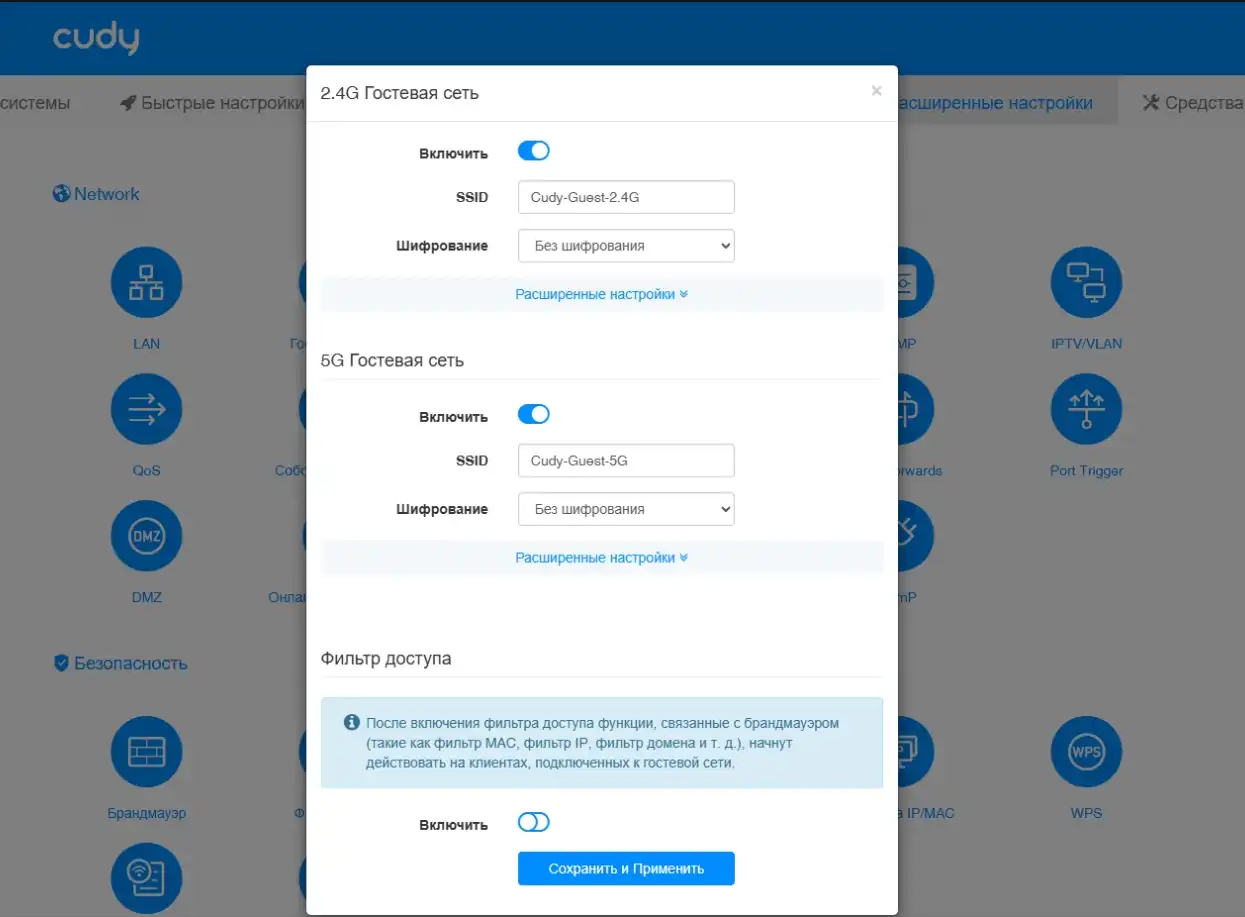Open the Брандмауэр firewall icon
This screenshot has height=917, width=1245.
[146, 753]
